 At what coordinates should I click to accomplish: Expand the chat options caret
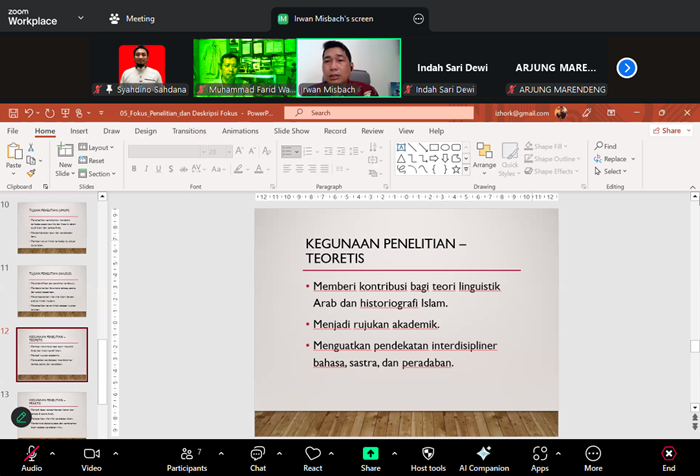(279, 454)
